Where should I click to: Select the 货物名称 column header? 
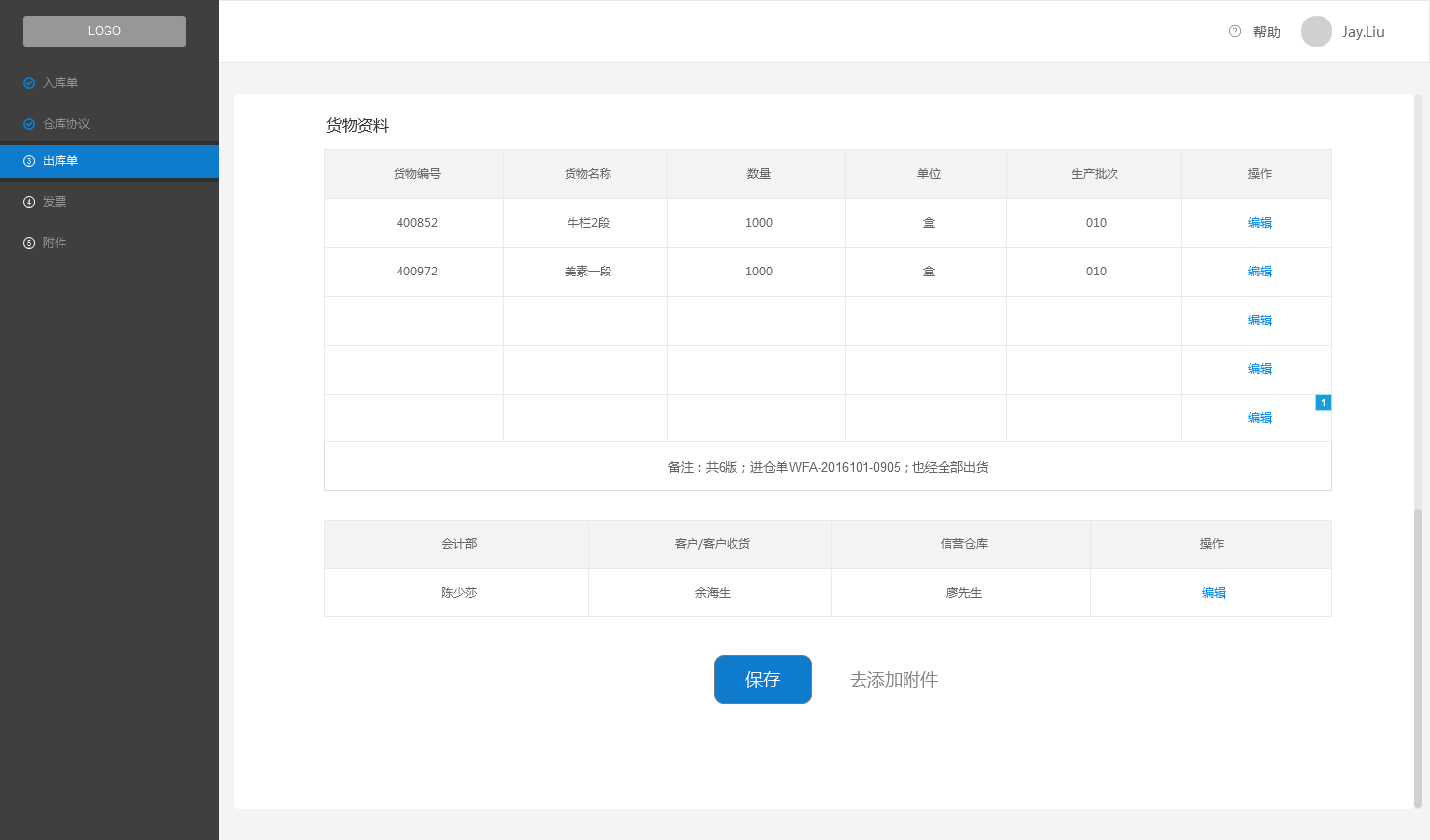588,174
